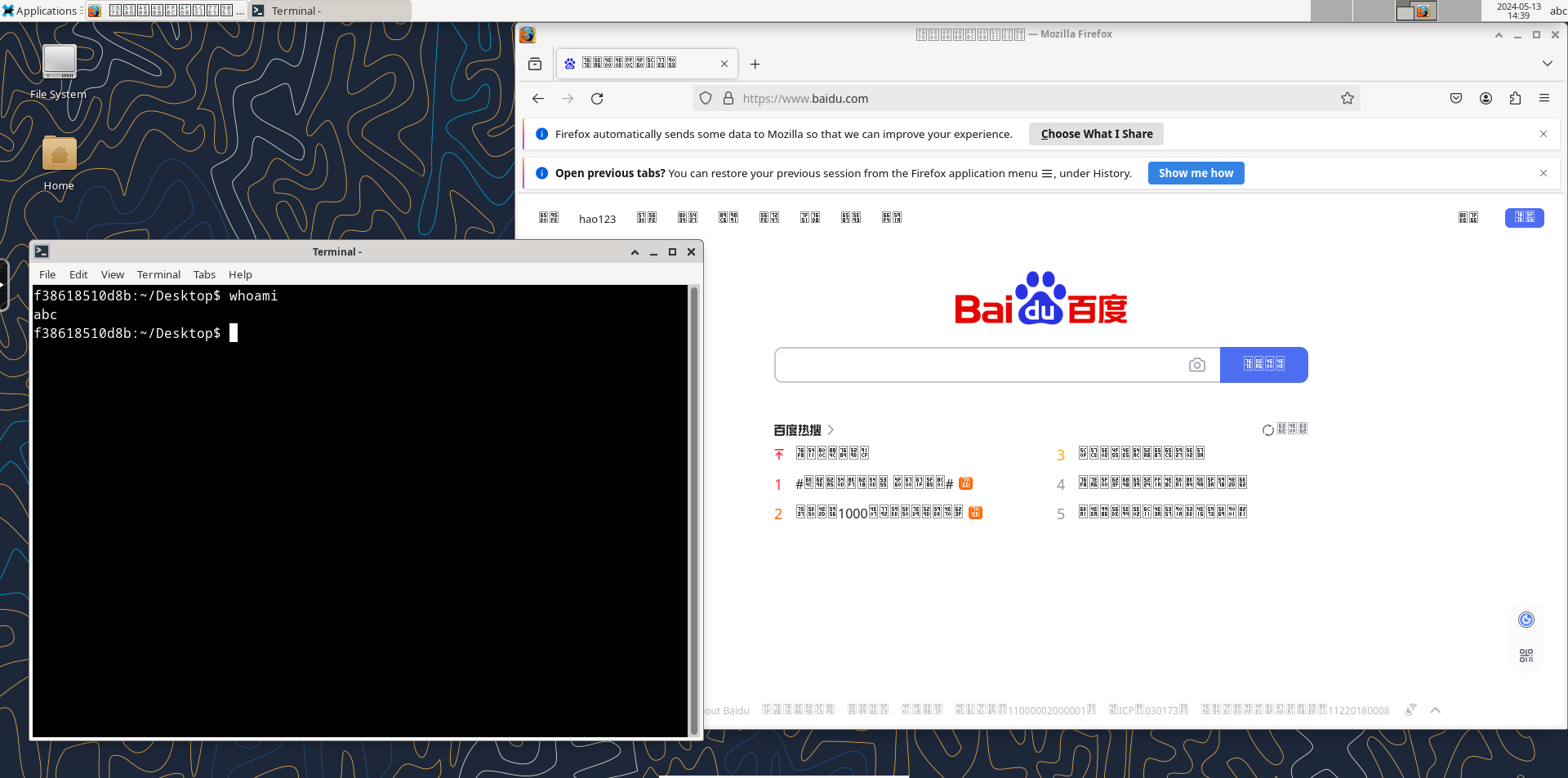
Task: Open a new tab with the plus
Action: (755, 64)
